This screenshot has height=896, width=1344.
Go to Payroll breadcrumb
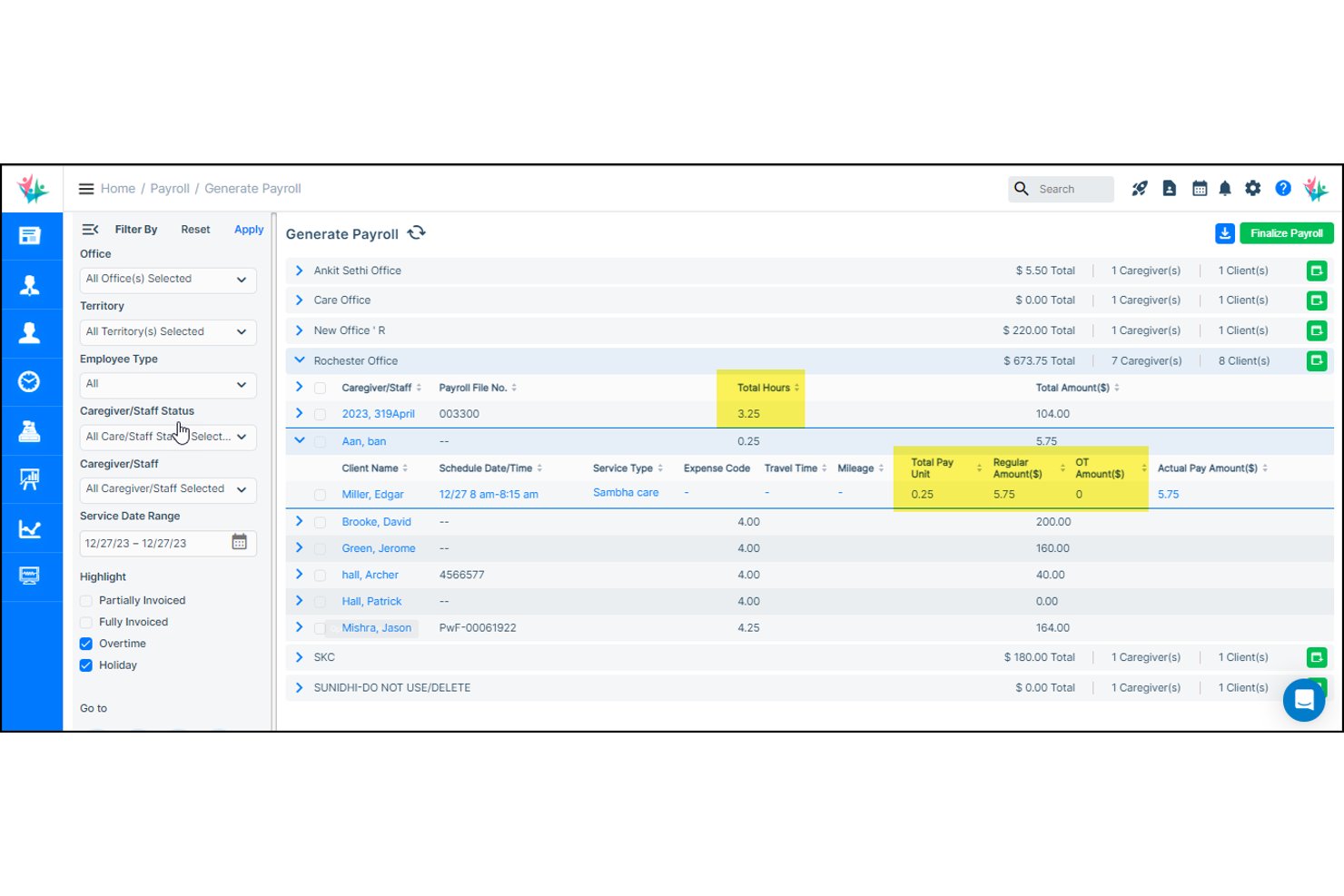coord(170,189)
